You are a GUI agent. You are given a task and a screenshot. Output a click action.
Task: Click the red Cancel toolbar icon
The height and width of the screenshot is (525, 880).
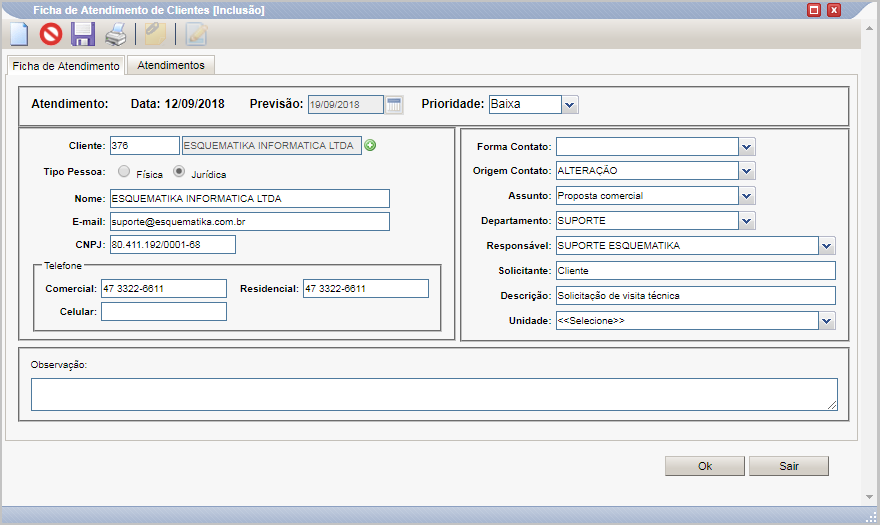51,34
